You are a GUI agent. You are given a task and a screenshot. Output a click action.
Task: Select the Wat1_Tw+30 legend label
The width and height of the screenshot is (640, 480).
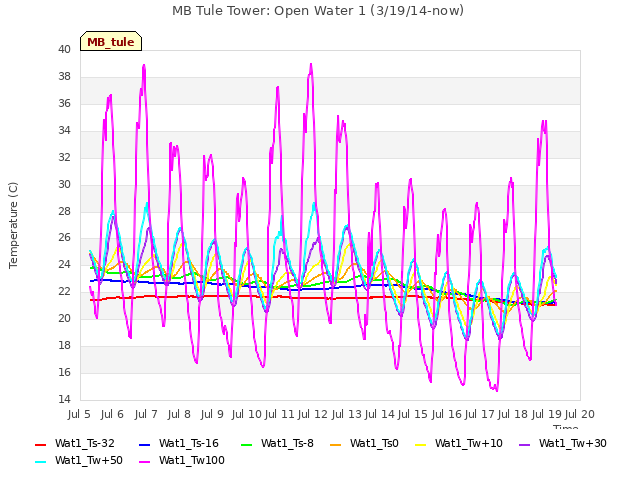[572, 444]
